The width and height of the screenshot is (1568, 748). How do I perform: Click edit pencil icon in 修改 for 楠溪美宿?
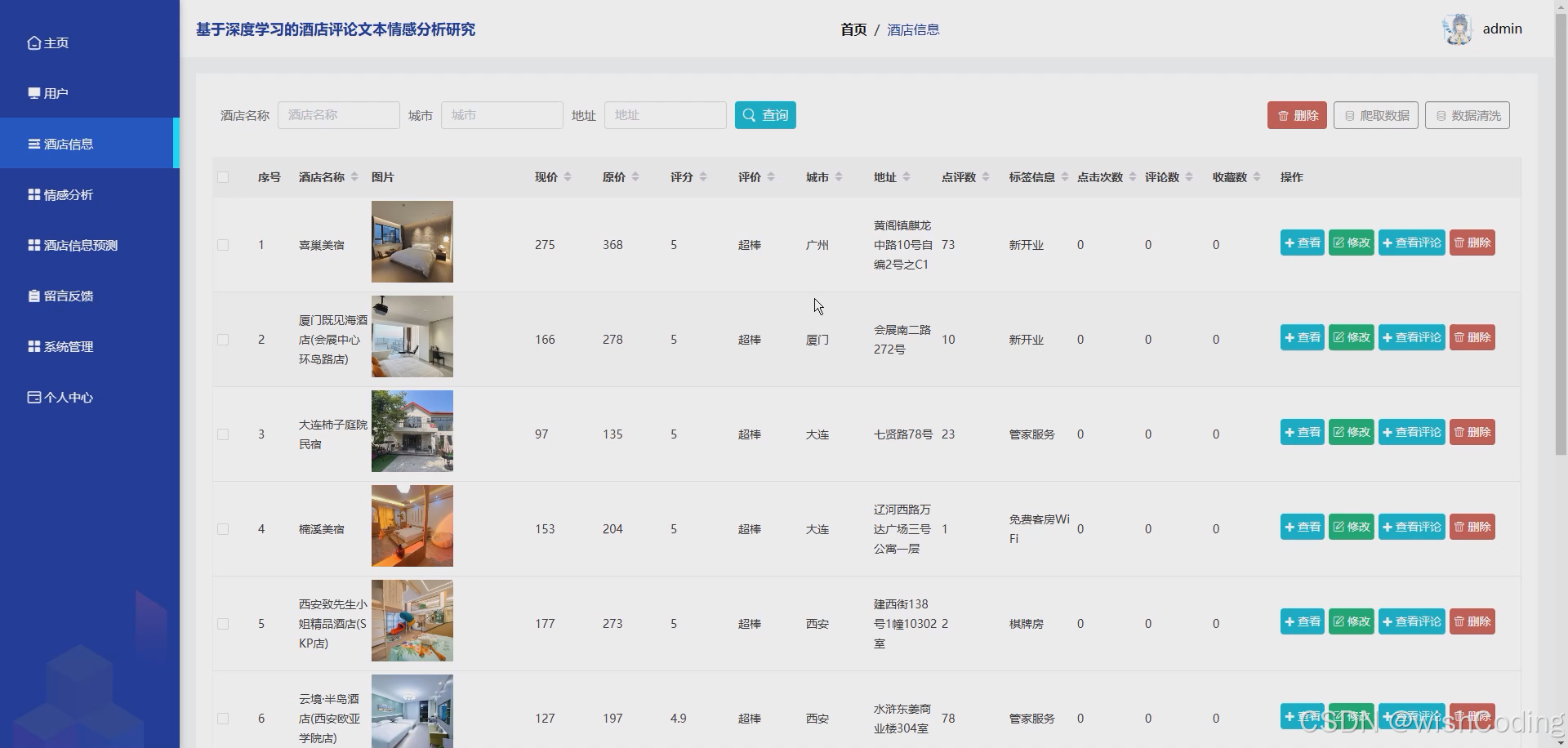pyautogui.click(x=1339, y=527)
